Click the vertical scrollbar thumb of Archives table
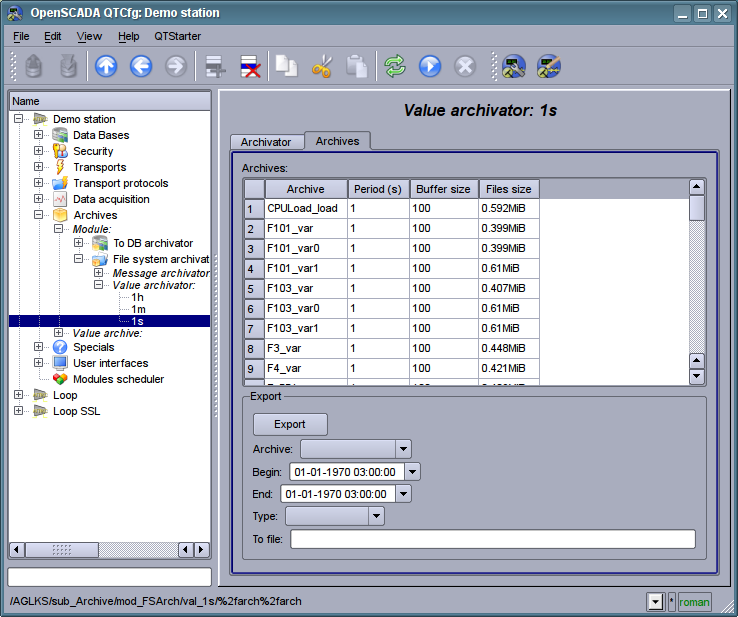 pyautogui.click(x=697, y=208)
